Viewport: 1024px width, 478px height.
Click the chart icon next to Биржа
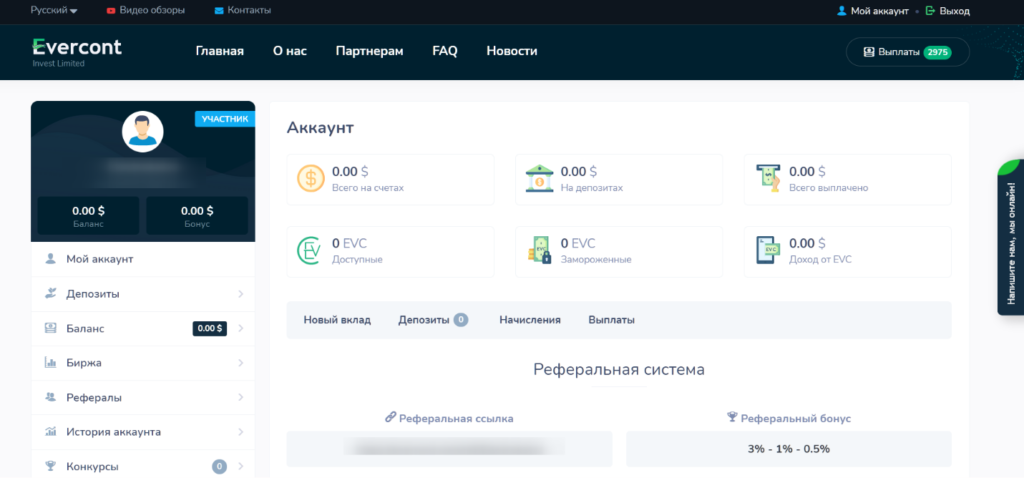[x=50, y=362]
